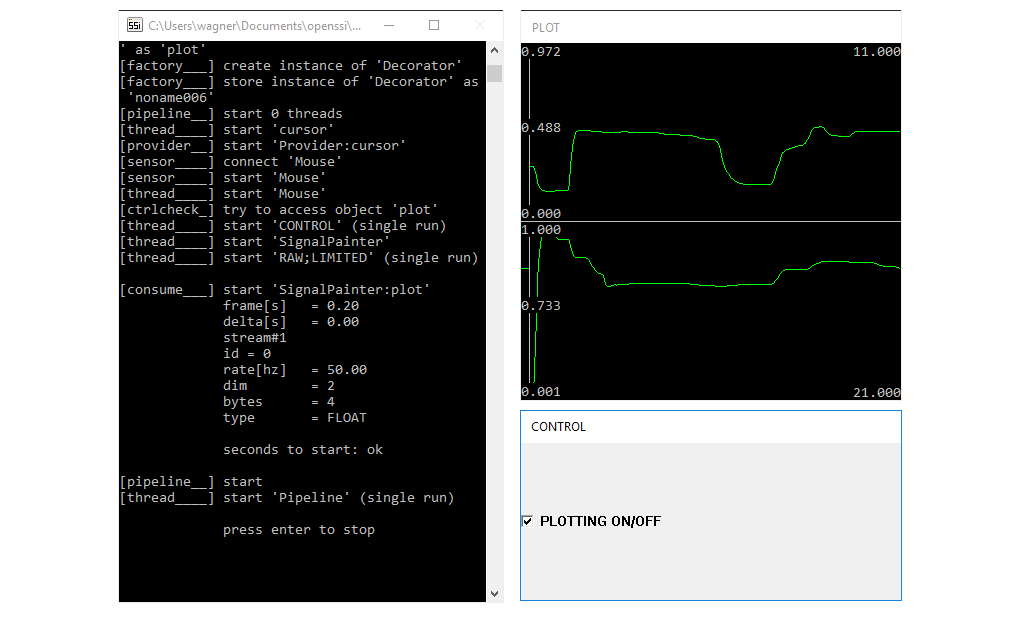
Task: Click the scrollbar up arrow in the console
Action: pos(494,47)
